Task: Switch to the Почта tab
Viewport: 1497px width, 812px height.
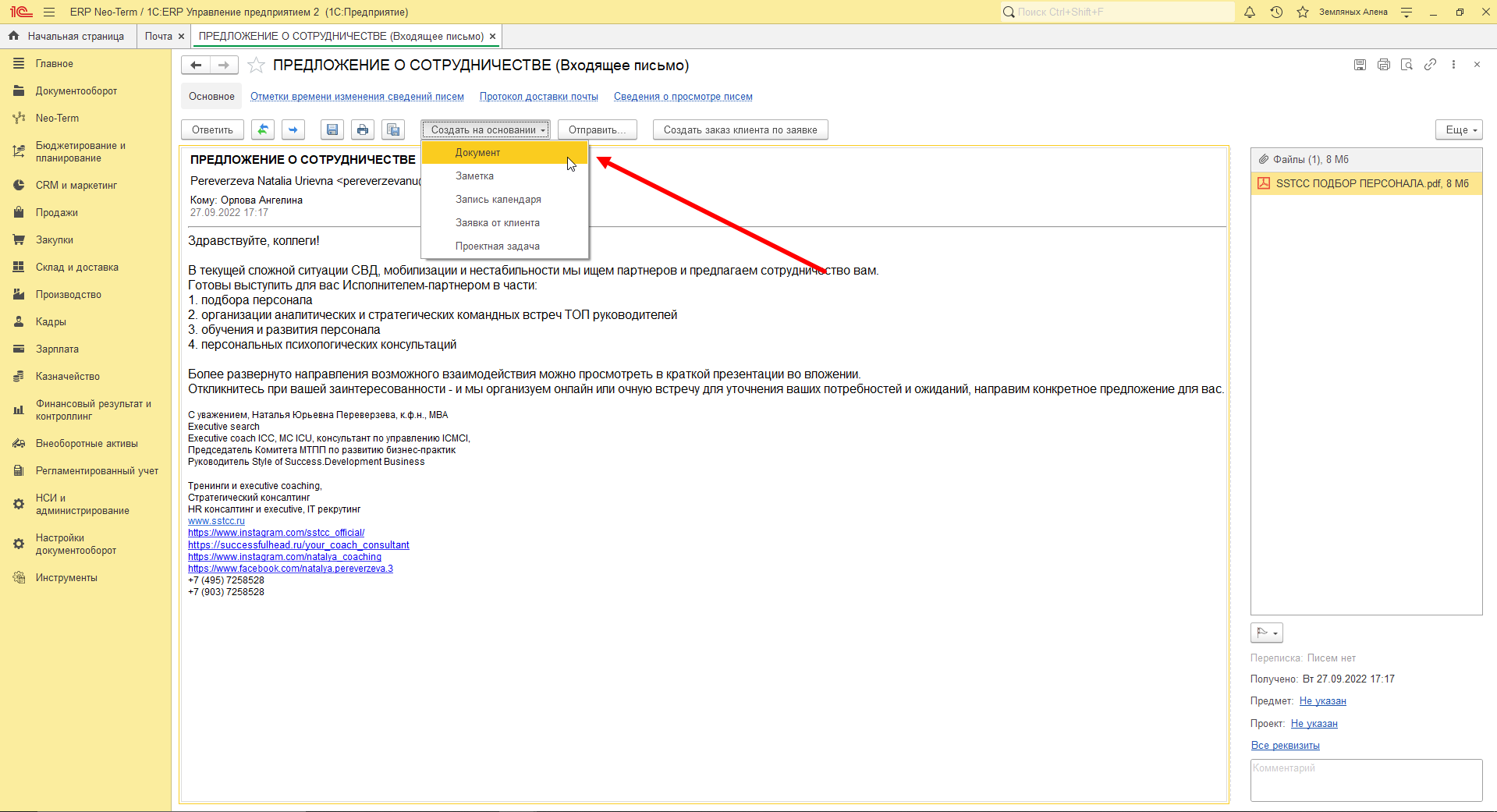Action: tap(158, 37)
